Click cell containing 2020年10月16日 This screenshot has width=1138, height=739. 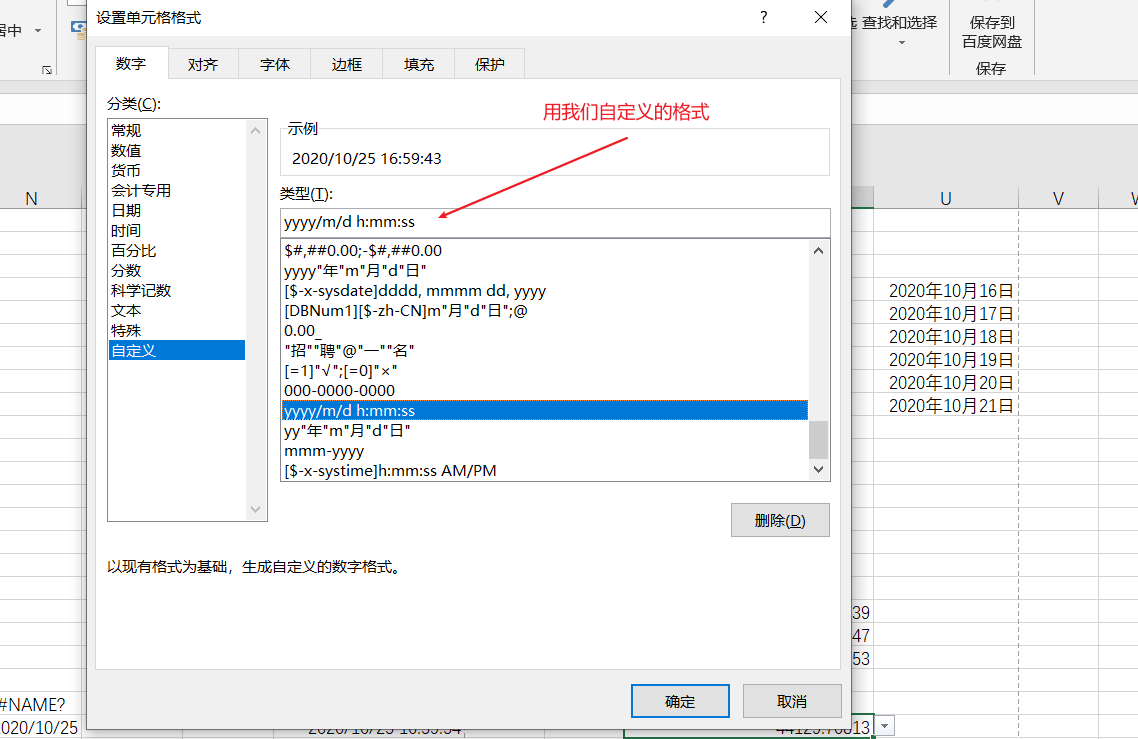coord(946,290)
